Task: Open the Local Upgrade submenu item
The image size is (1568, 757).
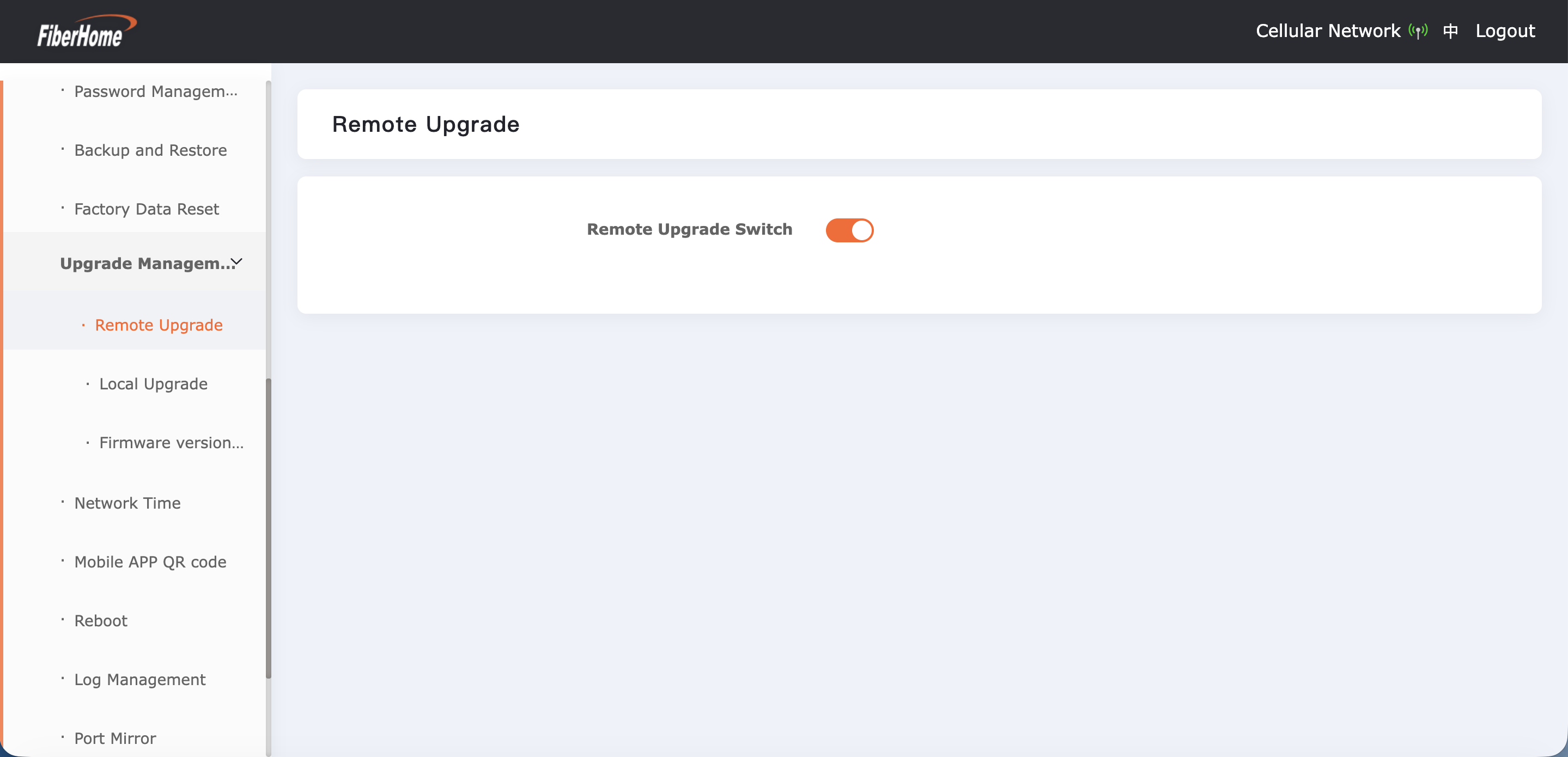Action: 153,384
